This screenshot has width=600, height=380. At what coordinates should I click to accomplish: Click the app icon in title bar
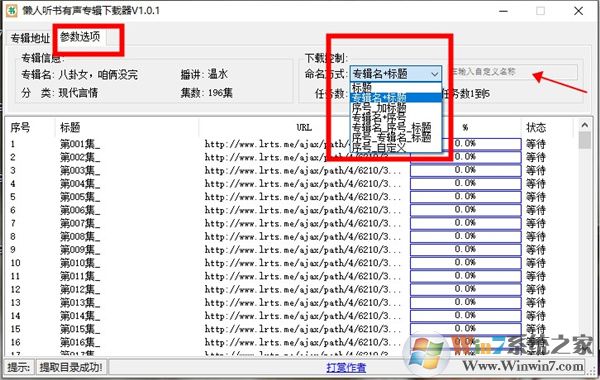(11, 10)
